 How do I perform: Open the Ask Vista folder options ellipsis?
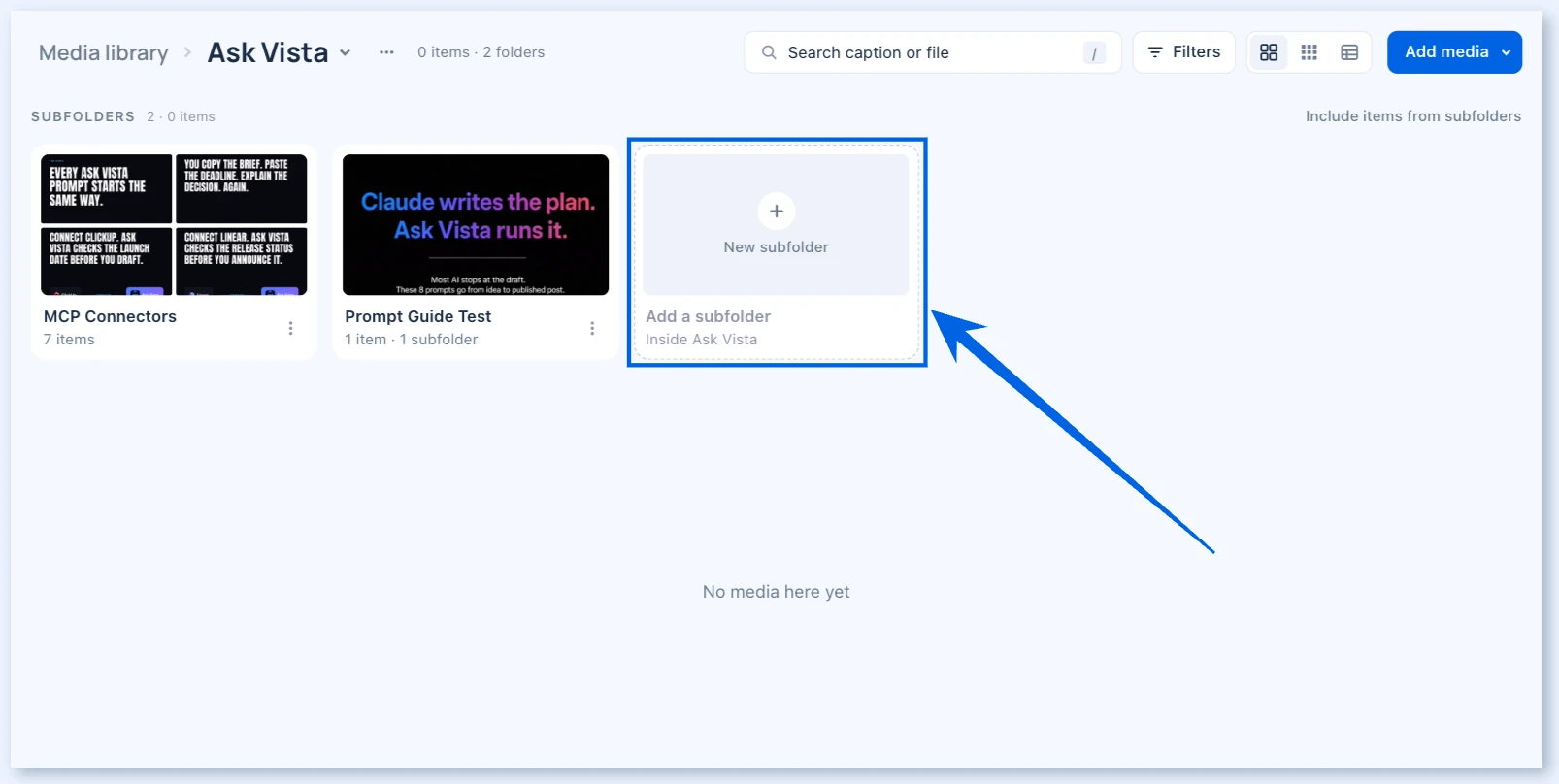pos(386,52)
